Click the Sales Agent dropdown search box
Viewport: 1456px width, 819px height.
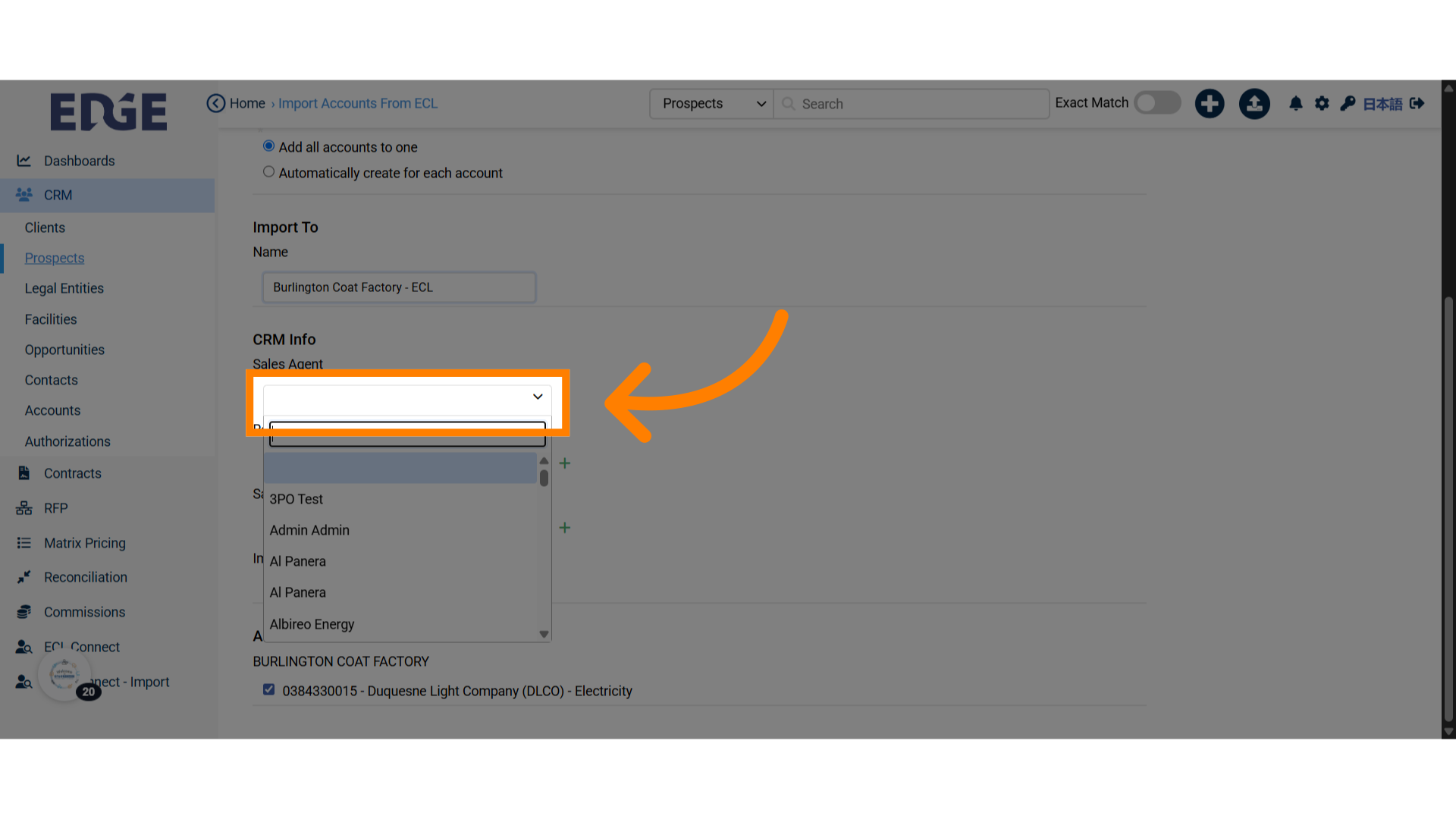(x=407, y=434)
